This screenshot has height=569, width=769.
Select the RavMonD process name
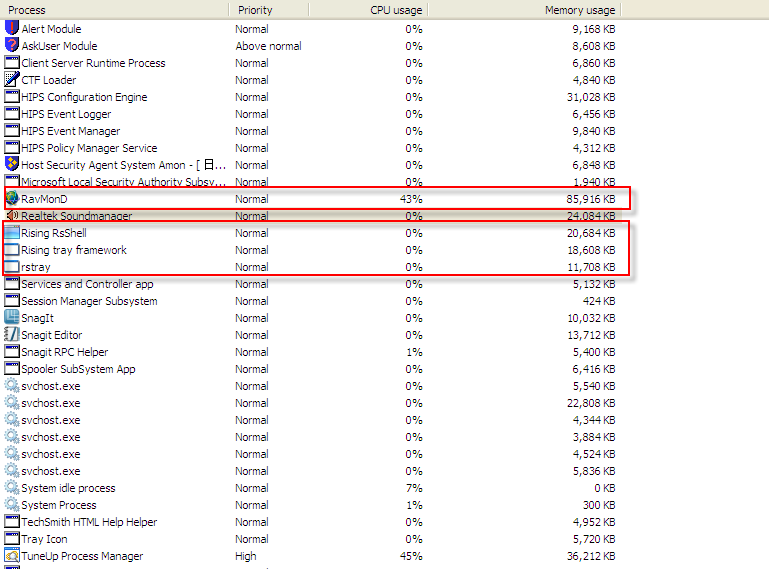[x=44, y=199]
